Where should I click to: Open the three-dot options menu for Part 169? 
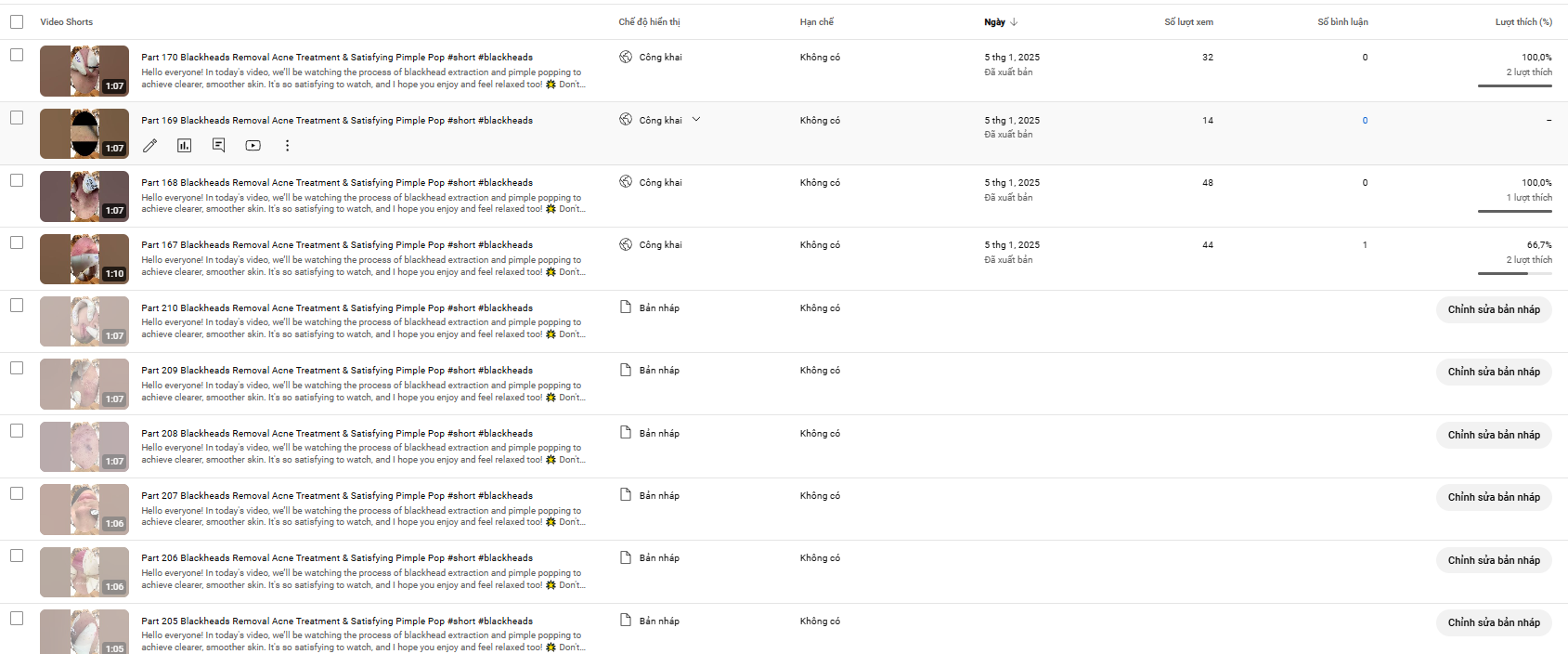288,146
